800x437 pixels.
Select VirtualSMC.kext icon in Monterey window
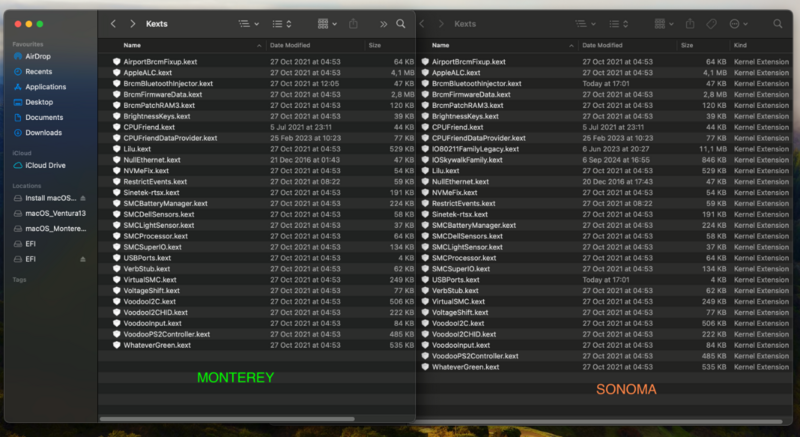[116, 280]
